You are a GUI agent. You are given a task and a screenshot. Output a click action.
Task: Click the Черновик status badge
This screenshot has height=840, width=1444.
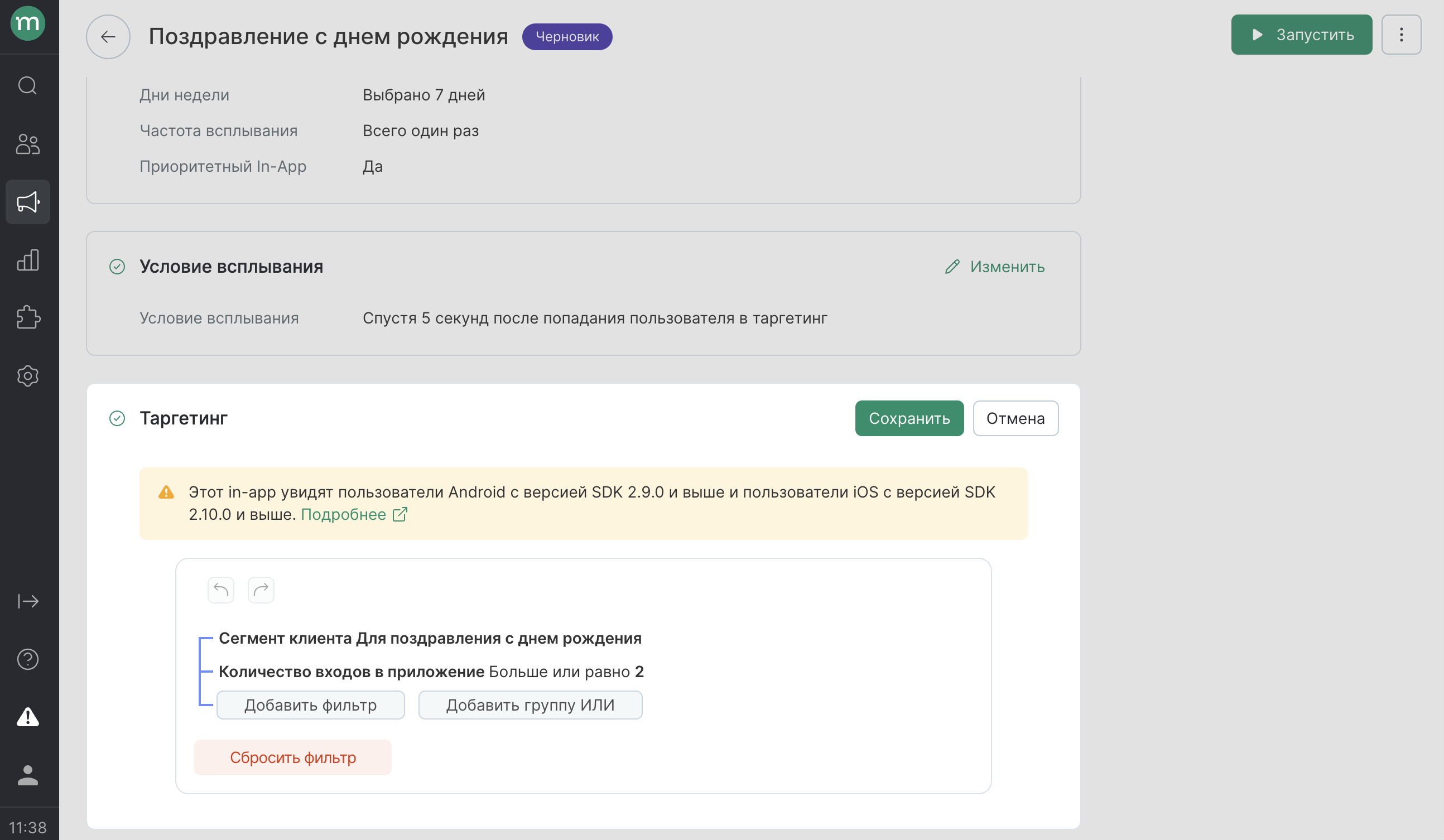(567, 37)
